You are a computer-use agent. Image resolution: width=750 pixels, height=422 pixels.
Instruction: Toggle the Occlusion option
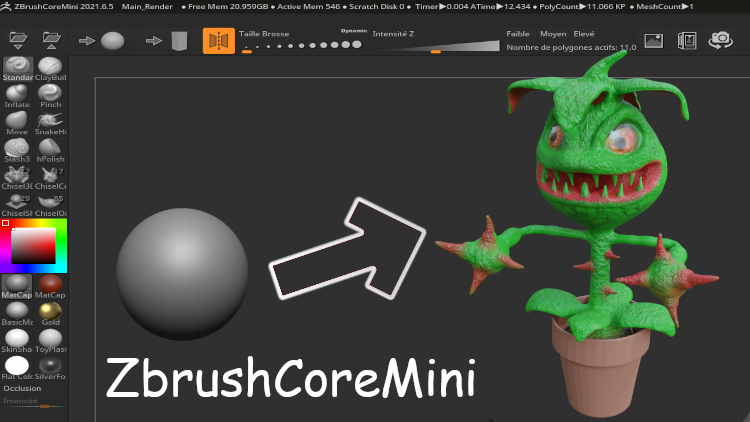click(22, 388)
